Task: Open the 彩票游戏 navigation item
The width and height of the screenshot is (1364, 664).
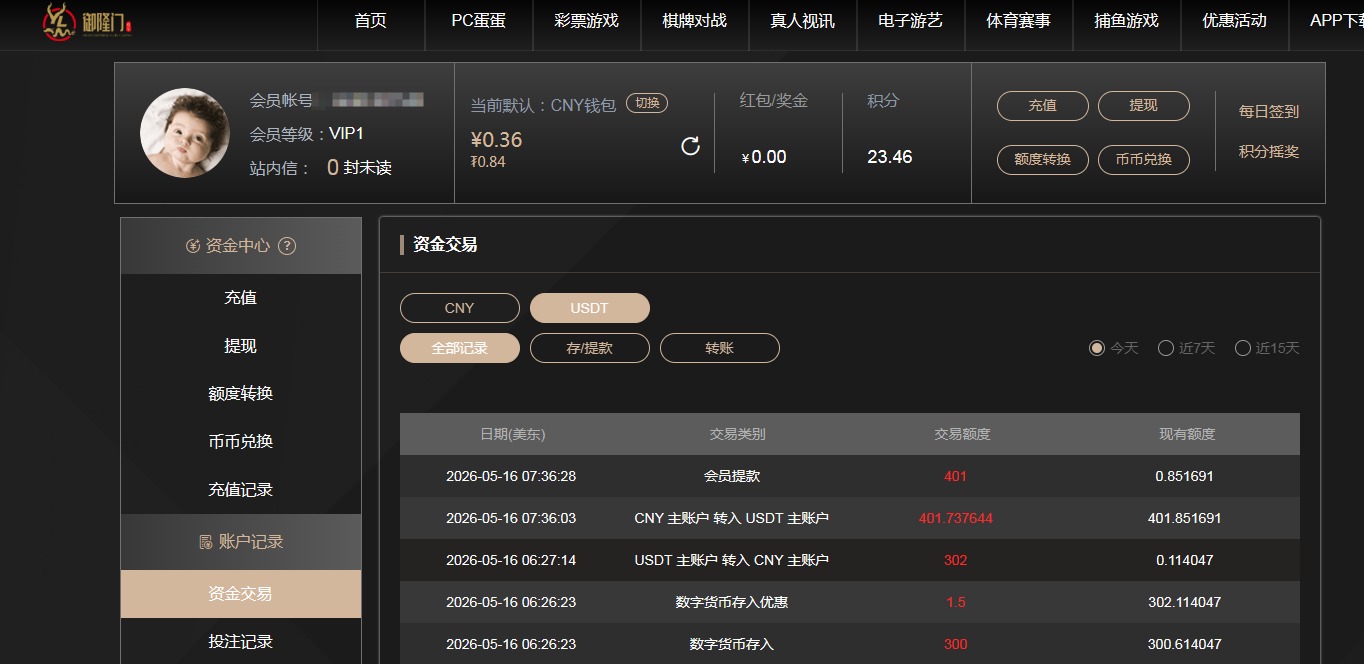Action: click(587, 21)
